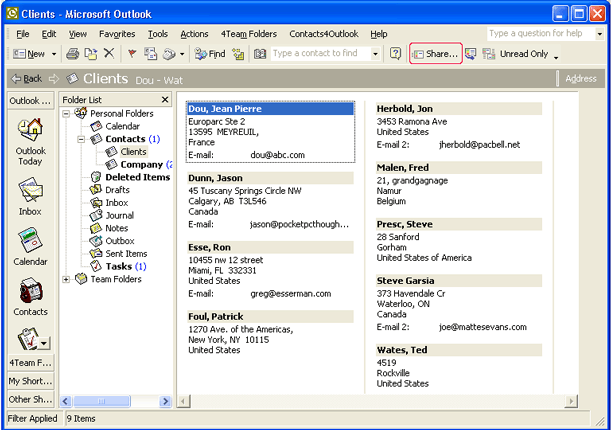Click the Find button

point(209,54)
